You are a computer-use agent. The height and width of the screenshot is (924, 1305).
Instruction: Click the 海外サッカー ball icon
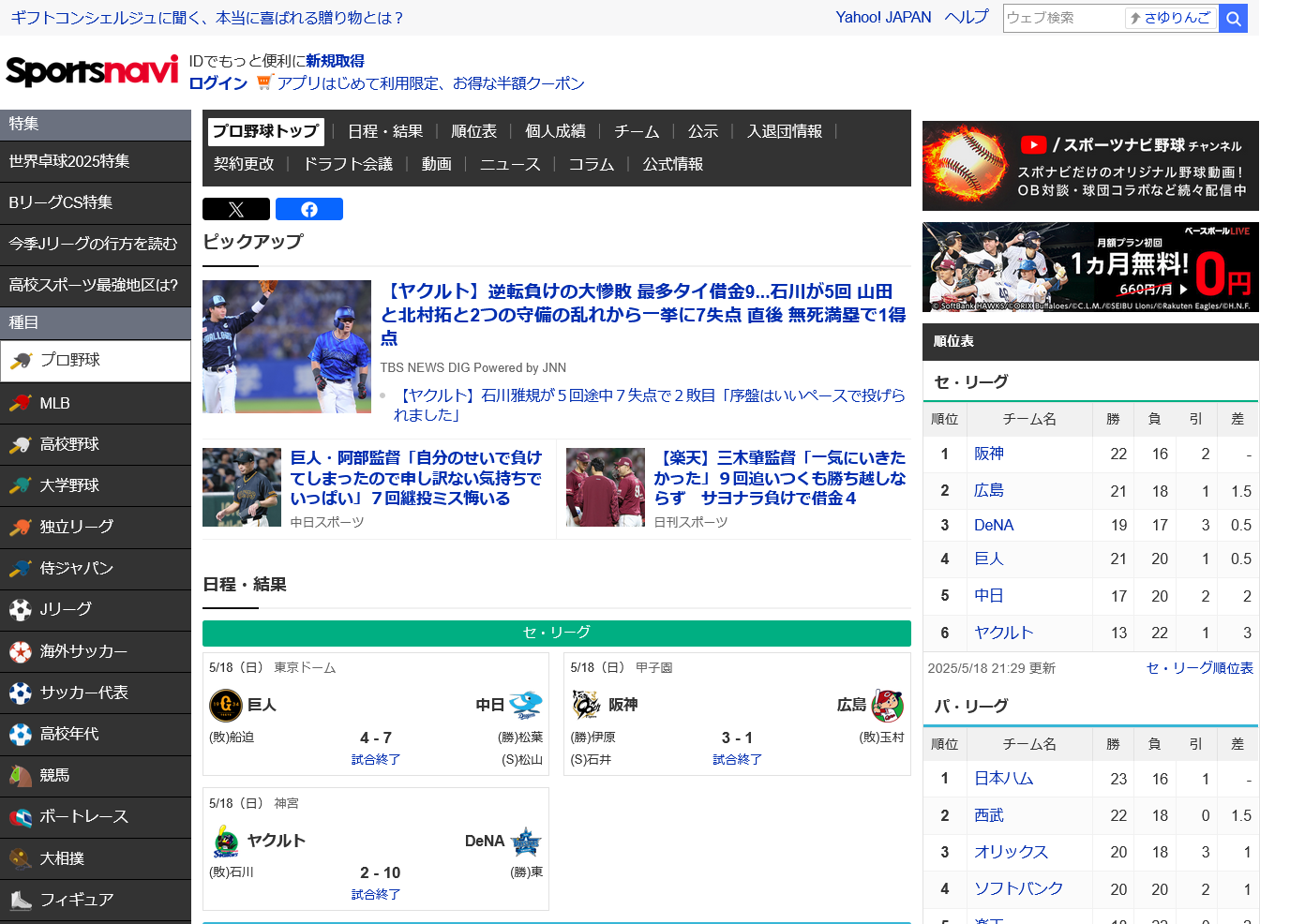click(x=21, y=651)
